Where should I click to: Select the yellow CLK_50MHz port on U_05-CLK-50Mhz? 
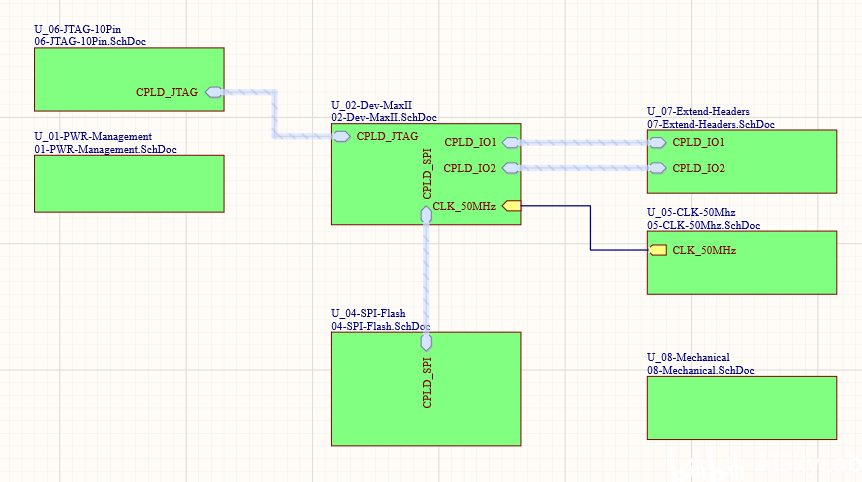[657, 251]
